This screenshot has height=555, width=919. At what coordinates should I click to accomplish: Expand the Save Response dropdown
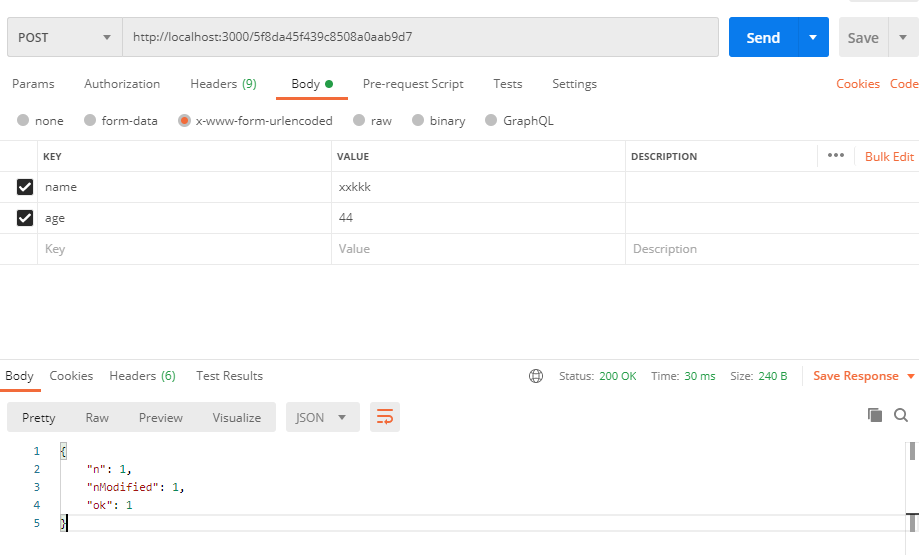(910, 376)
